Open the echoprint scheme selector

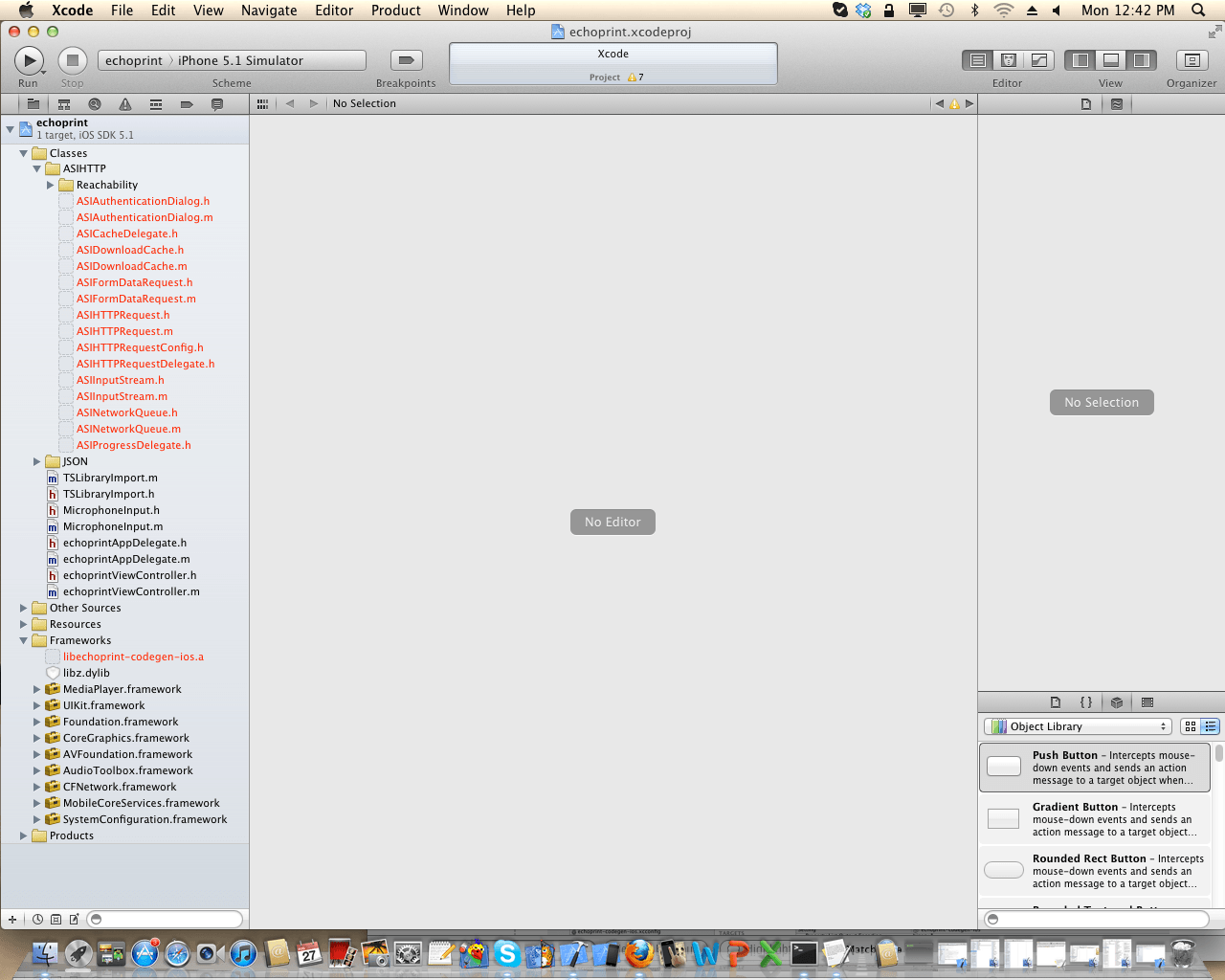click(134, 60)
